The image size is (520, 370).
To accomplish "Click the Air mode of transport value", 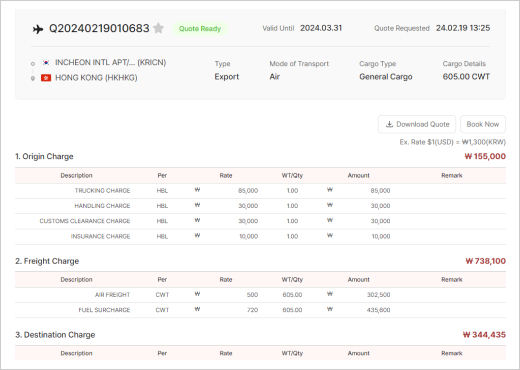I will pos(275,77).
